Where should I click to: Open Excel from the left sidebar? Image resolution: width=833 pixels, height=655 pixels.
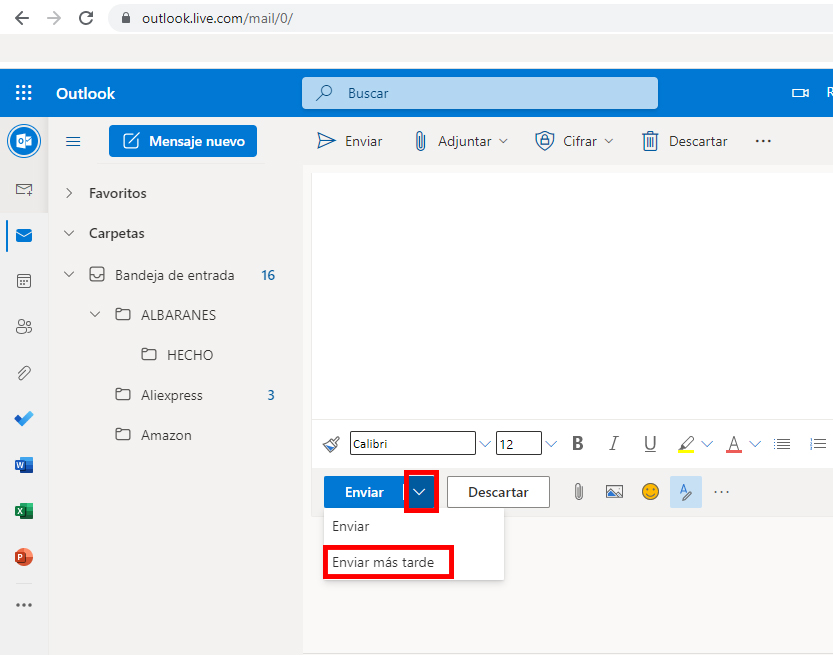[x=23, y=511]
